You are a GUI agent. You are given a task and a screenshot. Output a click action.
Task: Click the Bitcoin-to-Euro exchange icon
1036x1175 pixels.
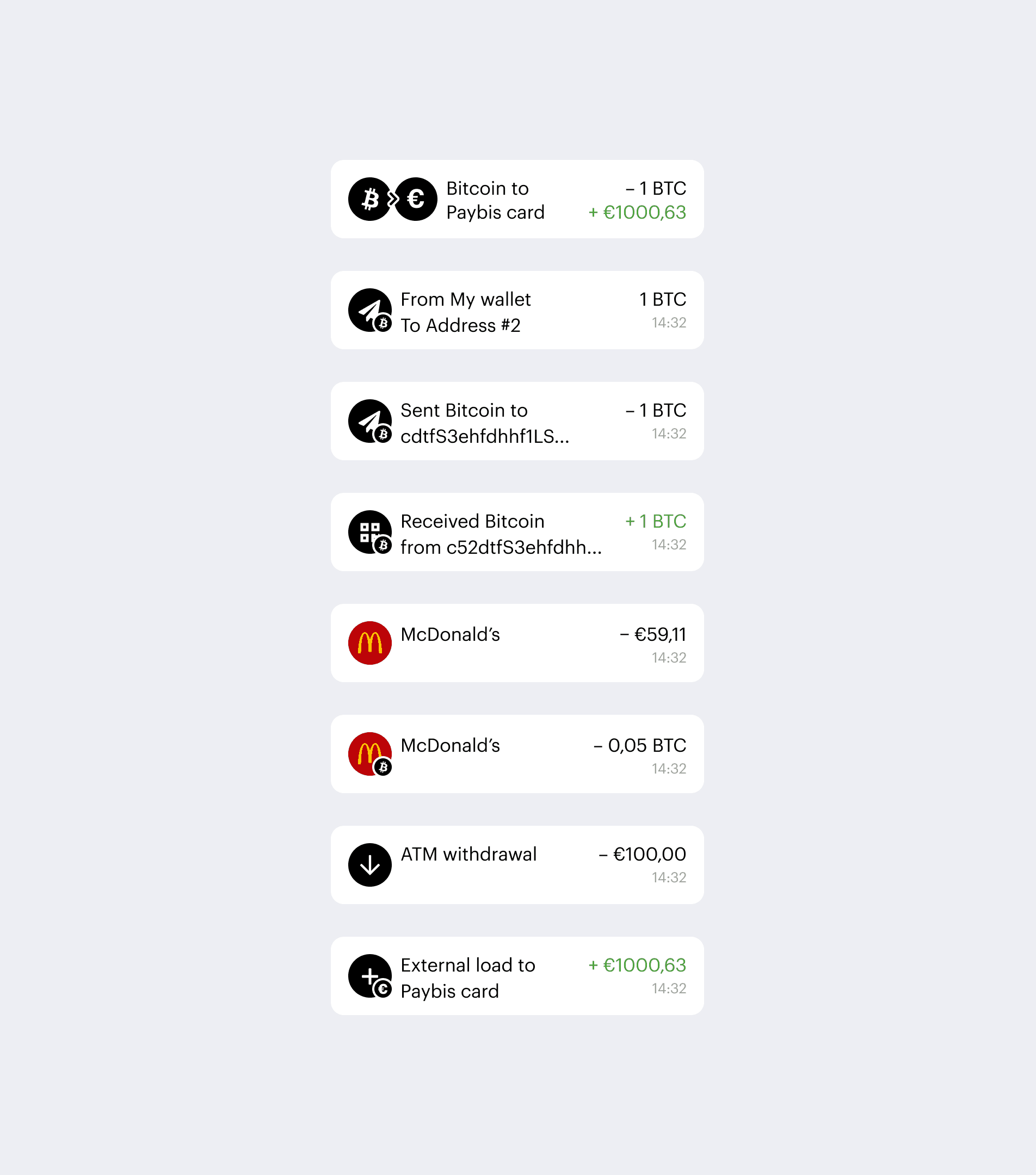(393, 199)
